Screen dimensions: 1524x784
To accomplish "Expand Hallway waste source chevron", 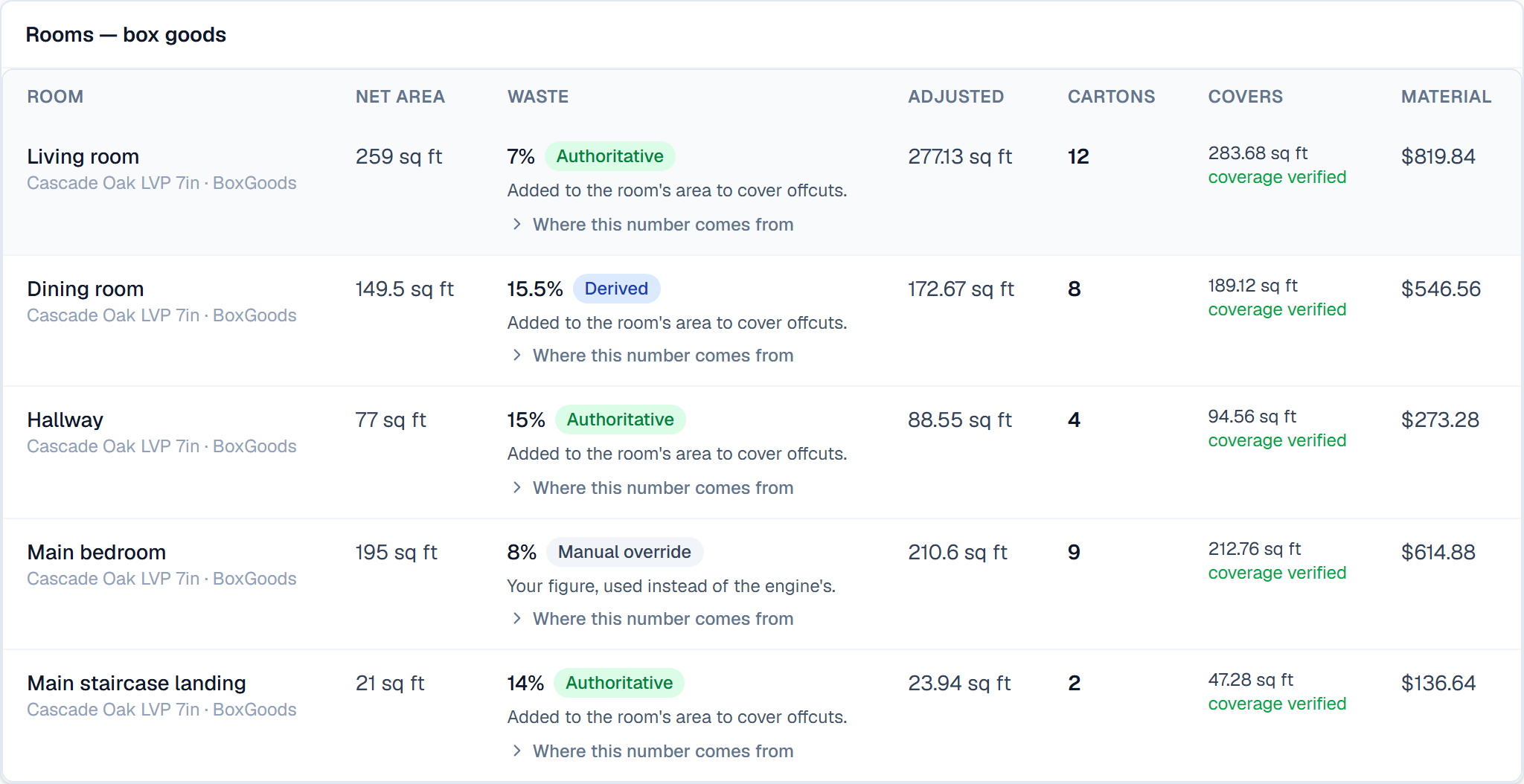I will click(516, 487).
